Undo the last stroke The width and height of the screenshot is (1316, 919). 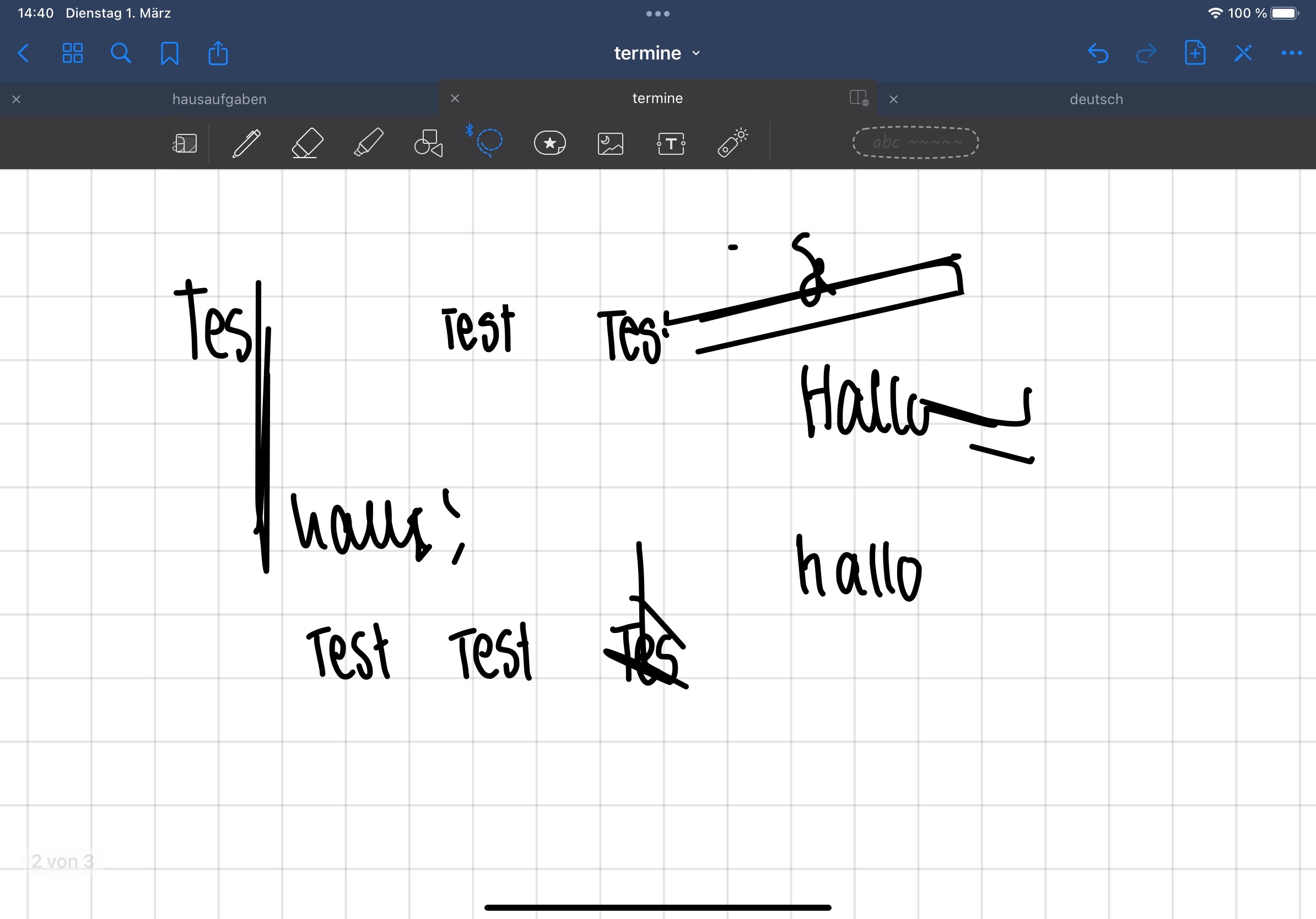[1098, 53]
